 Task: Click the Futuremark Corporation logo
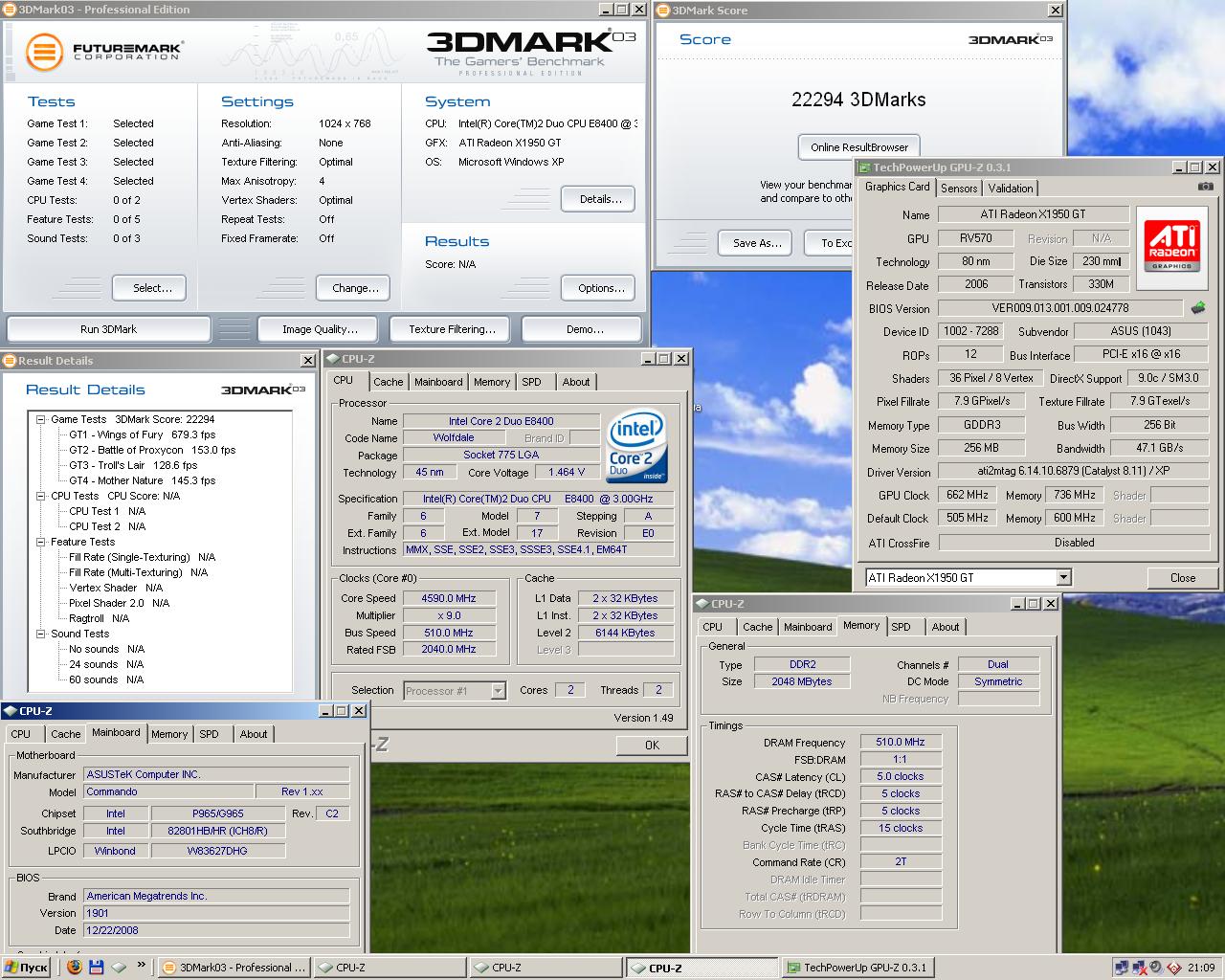click(103, 51)
